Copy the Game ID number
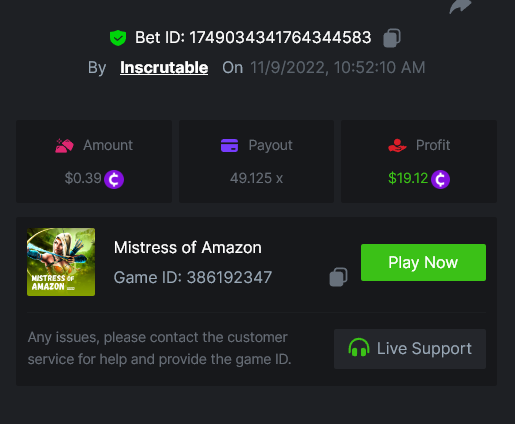The image size is (515, 424). point(338,277)
